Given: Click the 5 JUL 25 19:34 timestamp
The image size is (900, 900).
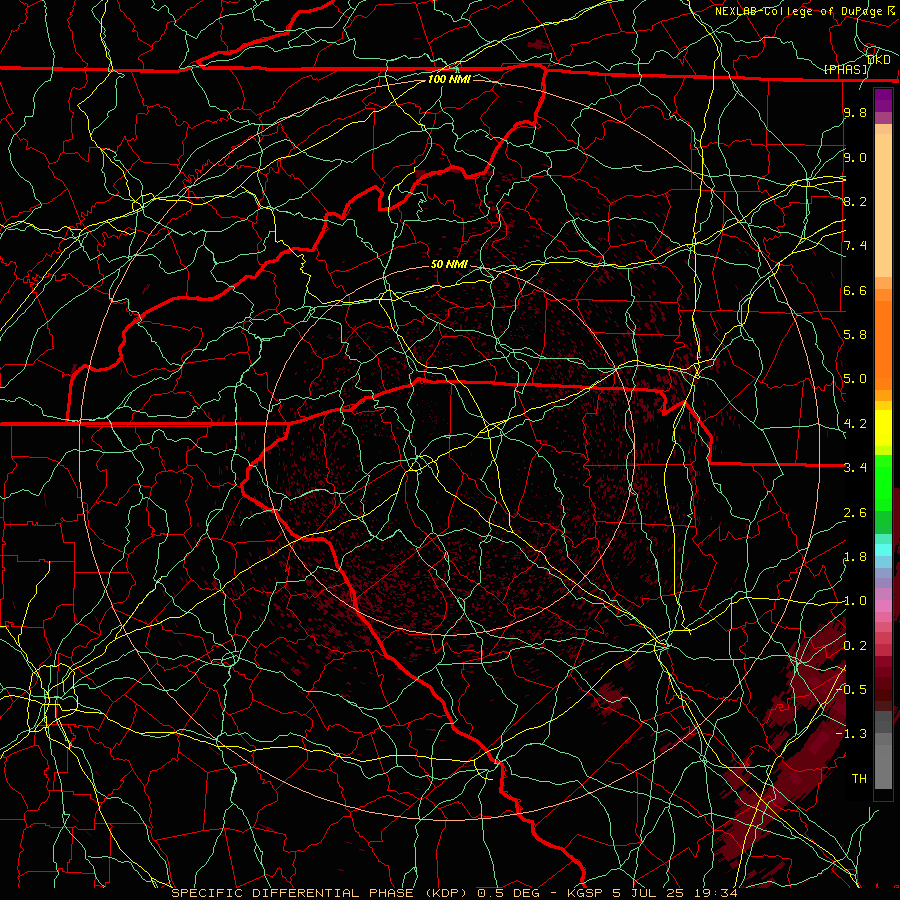Looking at the screenshot, I should click(x=675, y=893).
